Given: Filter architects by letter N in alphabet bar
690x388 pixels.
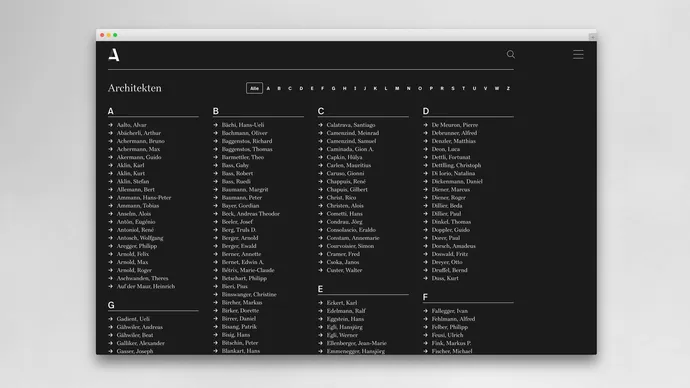Looking at the screenshot, I should 408,88.
